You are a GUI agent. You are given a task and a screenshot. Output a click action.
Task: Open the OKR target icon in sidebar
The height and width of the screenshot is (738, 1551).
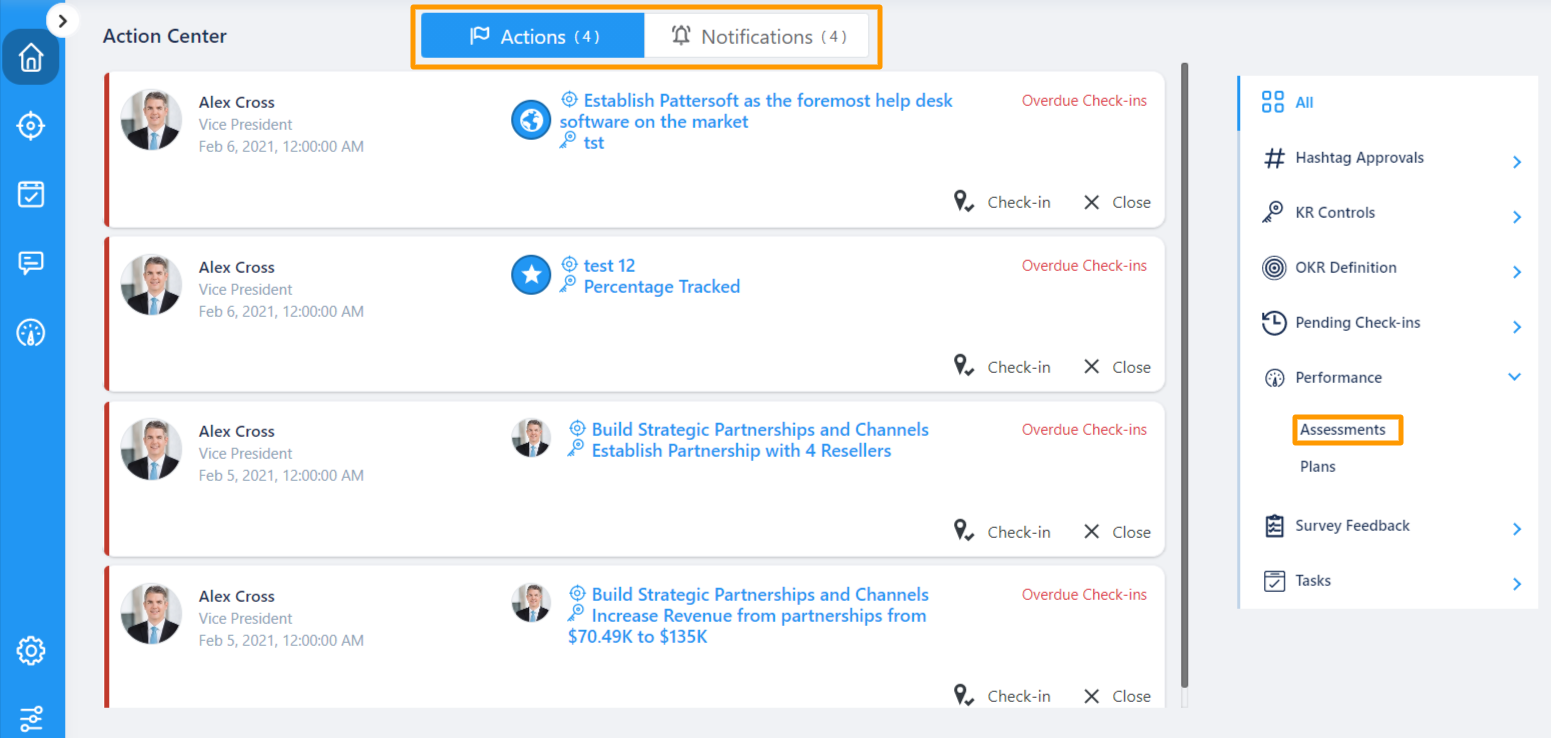click(31, 126)
